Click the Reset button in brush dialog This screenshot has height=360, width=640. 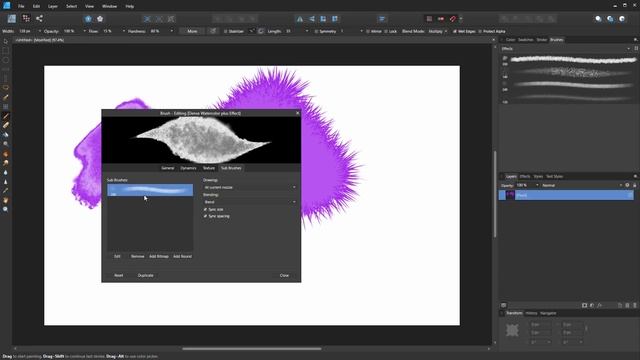[118, 276]
